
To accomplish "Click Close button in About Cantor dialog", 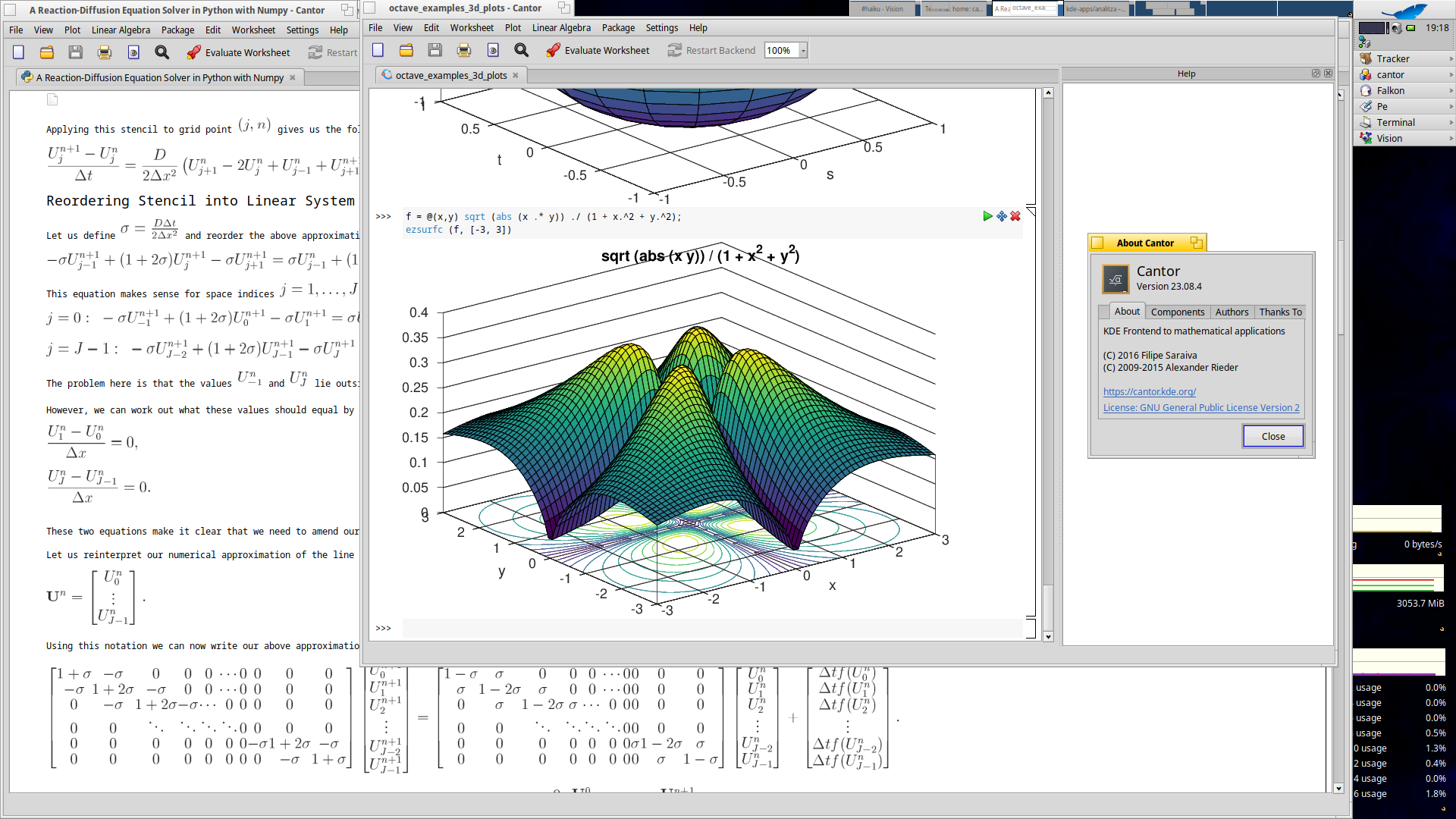I will coord(1272,436).
